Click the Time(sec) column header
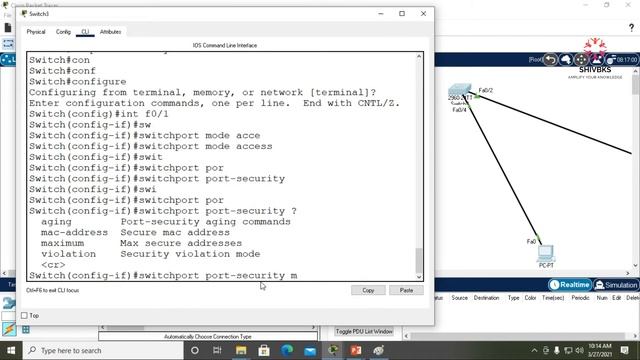640x360 pixels. click(x=553, y=298)
